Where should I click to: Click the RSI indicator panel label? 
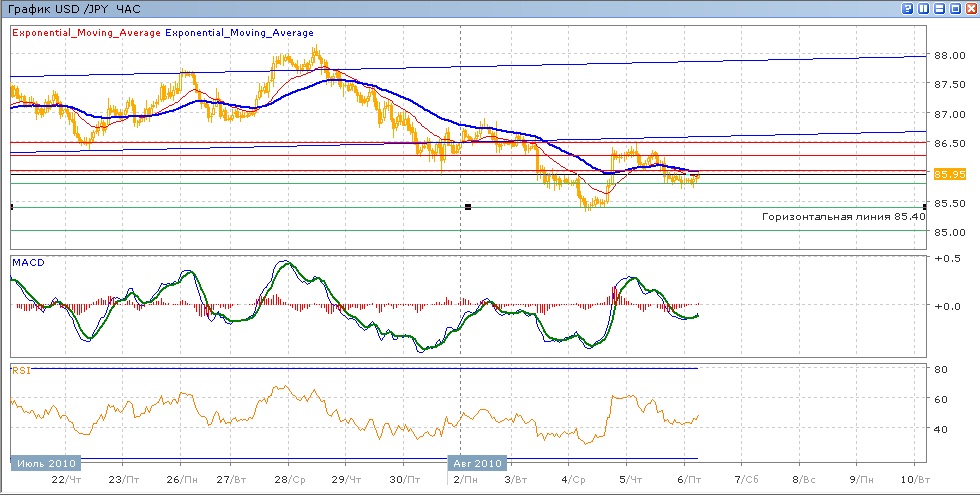tap(20, 370)
